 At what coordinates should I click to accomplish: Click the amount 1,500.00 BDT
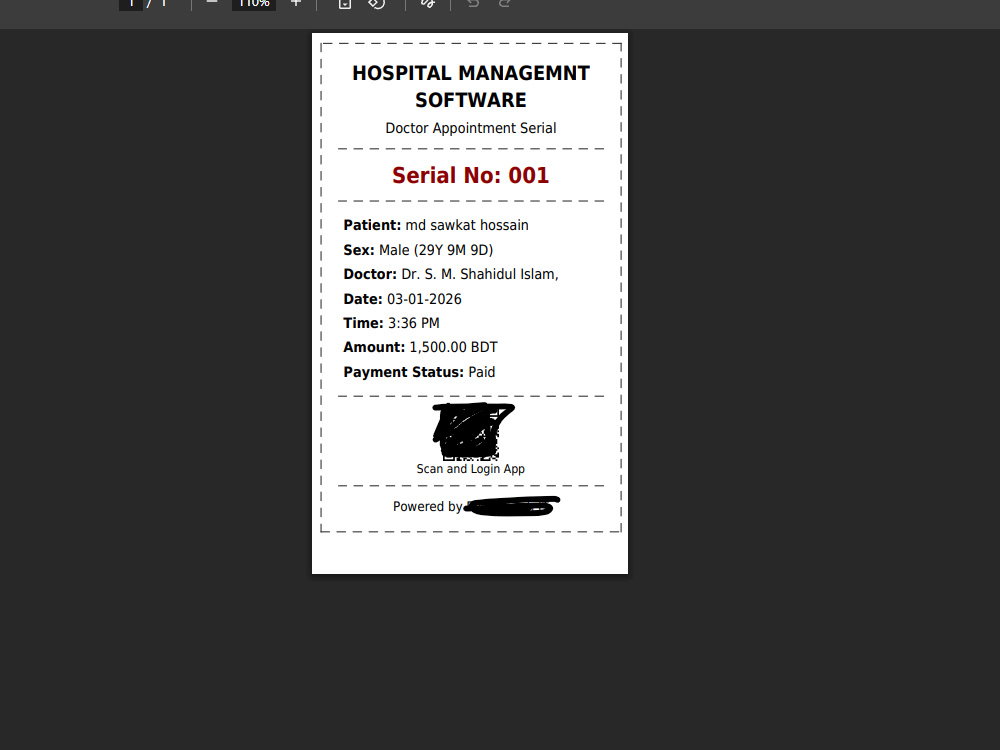pos(453,348)
